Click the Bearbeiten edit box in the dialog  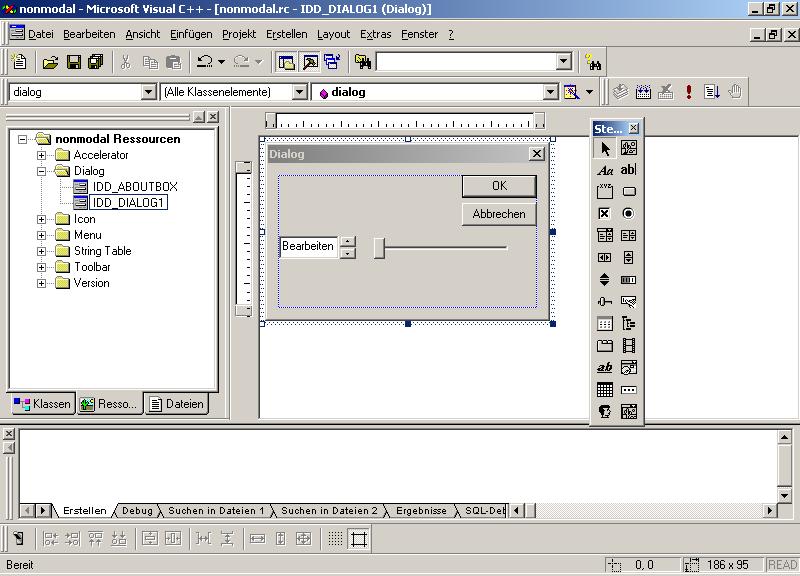tap(309, 247)
